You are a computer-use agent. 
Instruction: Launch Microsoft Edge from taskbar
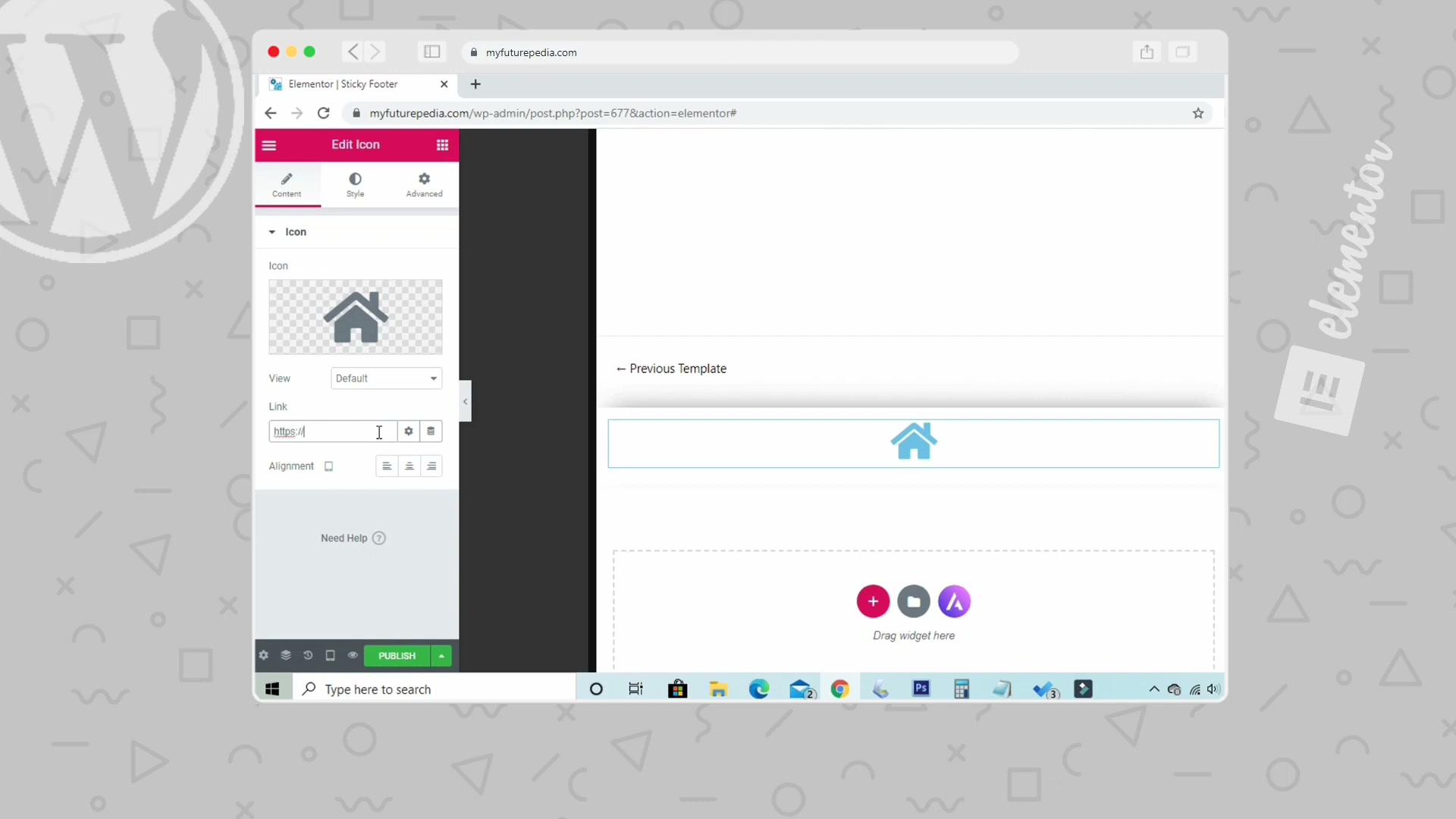pos(759,689)
